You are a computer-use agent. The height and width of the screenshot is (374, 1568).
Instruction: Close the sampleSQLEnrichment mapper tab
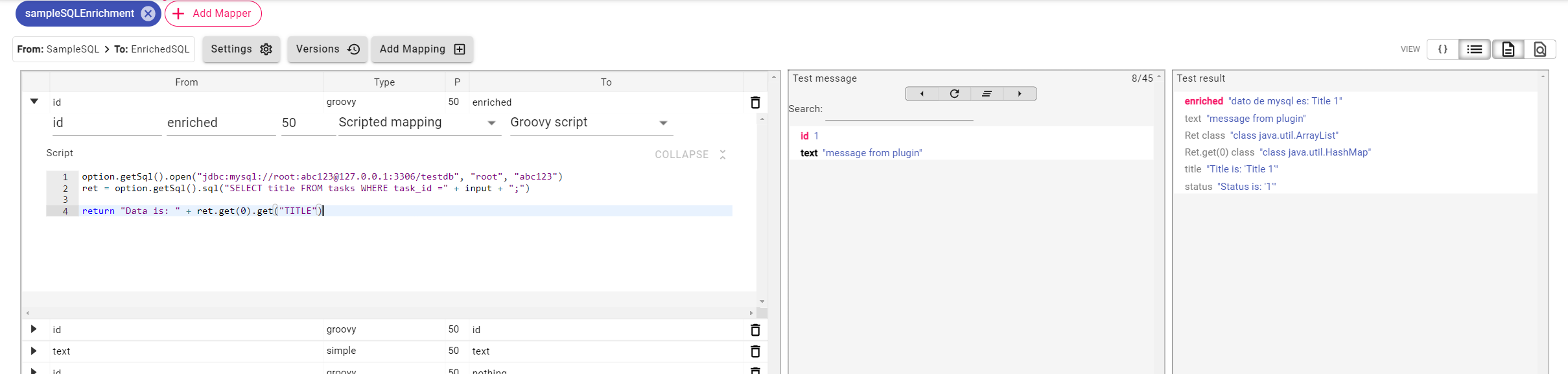point(148,14)
